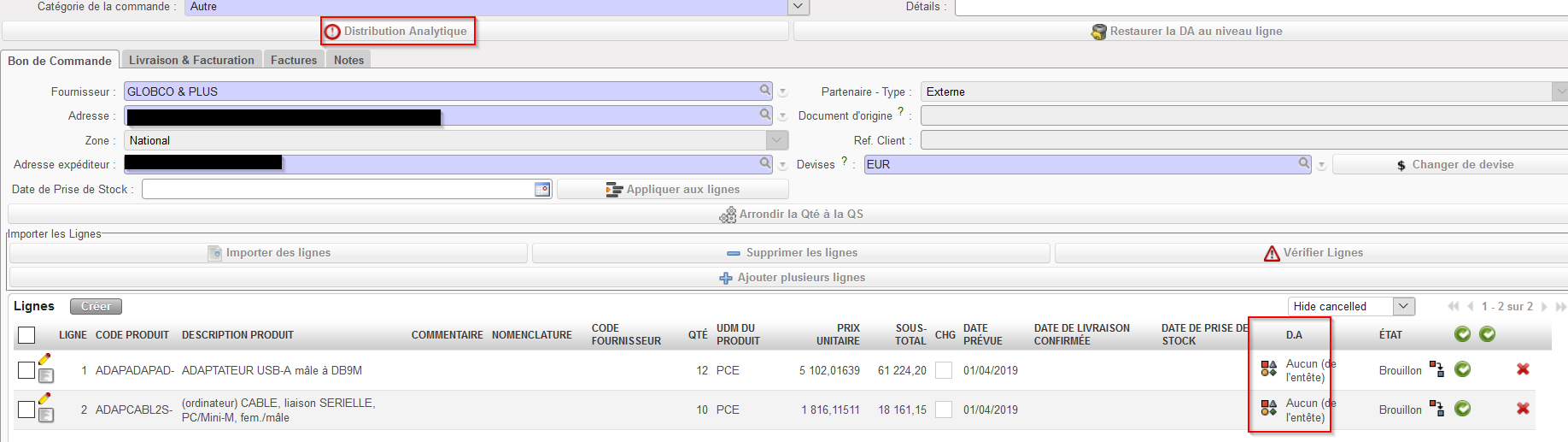This screenshot has width=1568, height=442.
Task: Click the magnifier icon in Fournisseur field
Action: coord(765,91)
